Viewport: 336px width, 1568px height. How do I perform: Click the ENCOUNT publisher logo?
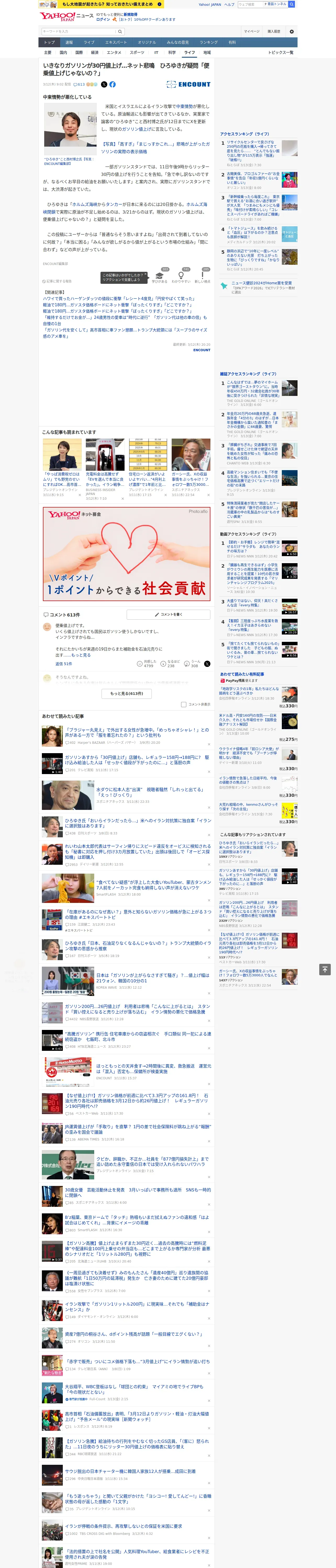[x=188, y=85]
